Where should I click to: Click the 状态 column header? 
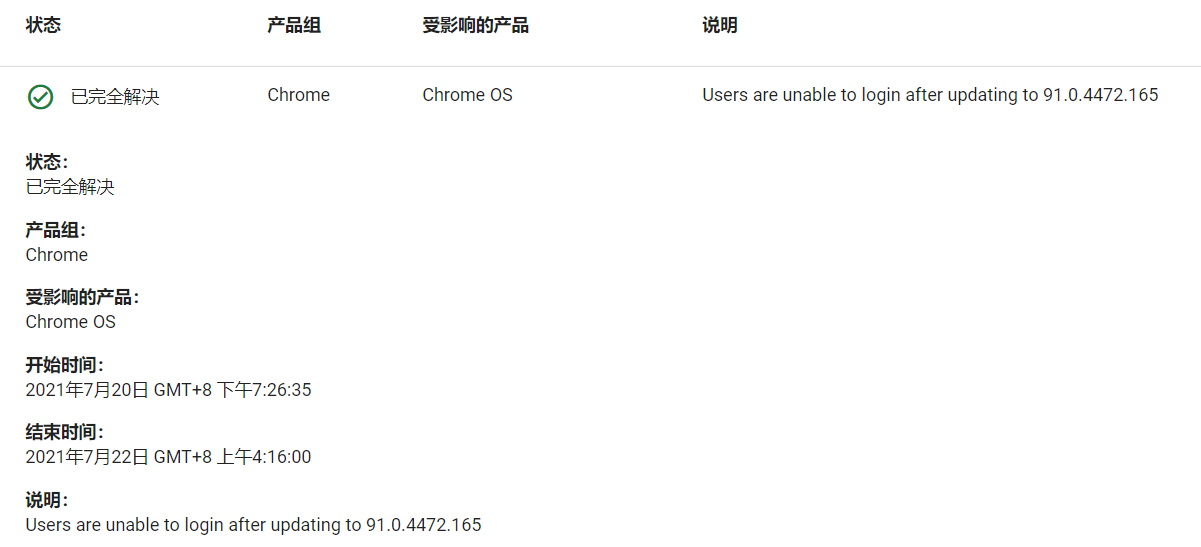point(43,25)
